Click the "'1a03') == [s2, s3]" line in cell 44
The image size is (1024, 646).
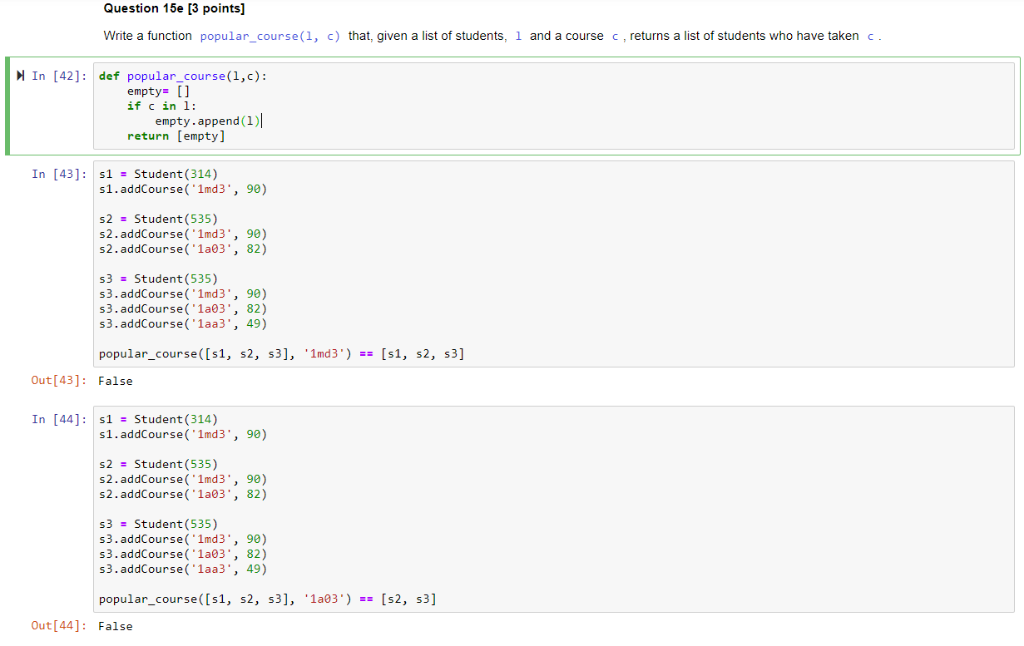pos(268,599)
